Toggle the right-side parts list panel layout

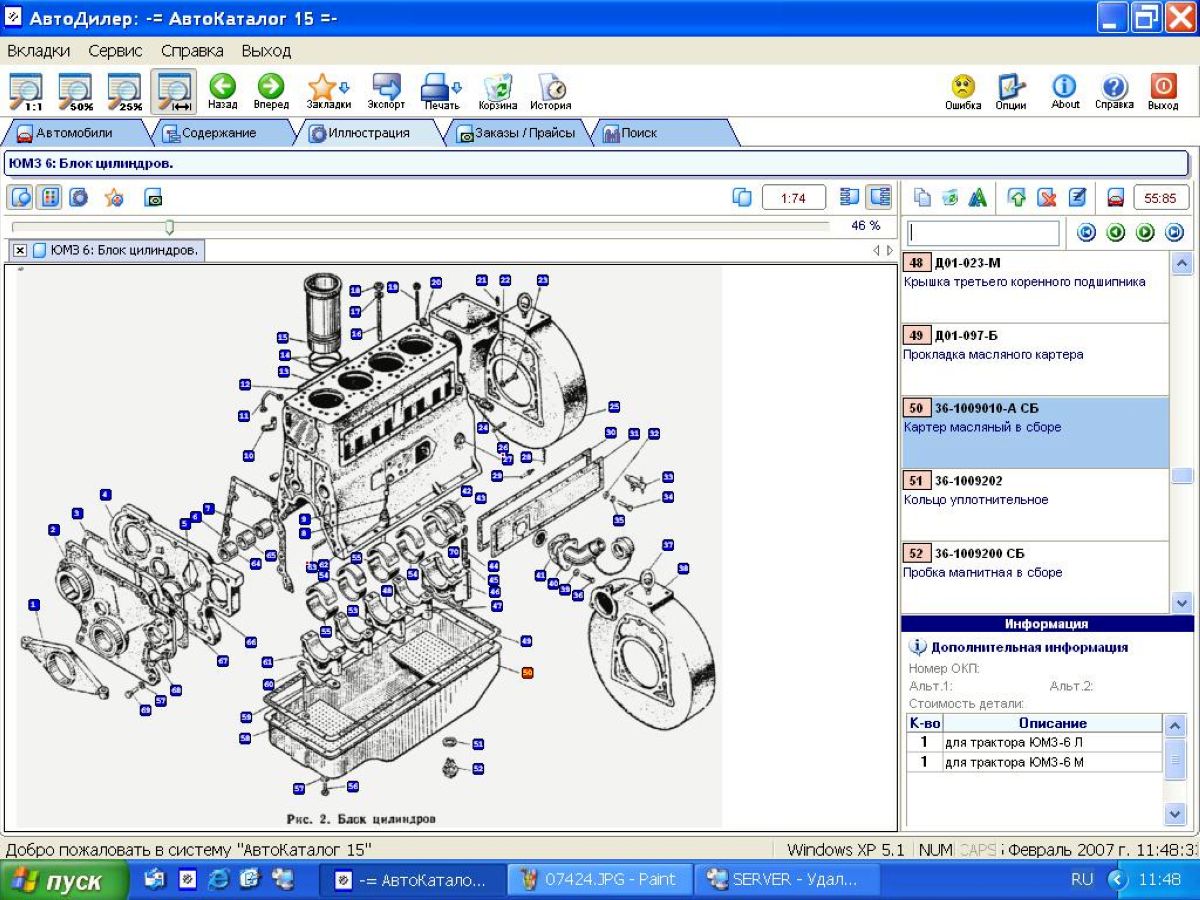click(x=879, y=197)
